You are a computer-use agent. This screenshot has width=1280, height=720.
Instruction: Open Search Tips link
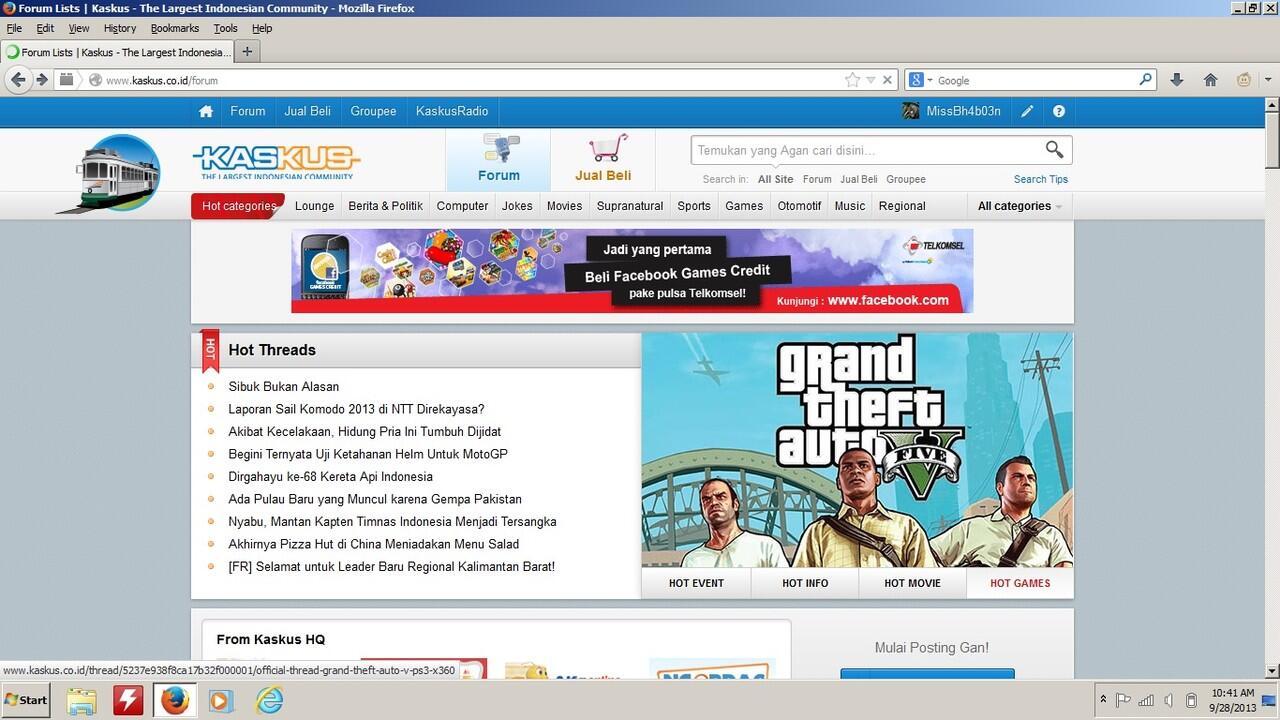(1041, 179)
